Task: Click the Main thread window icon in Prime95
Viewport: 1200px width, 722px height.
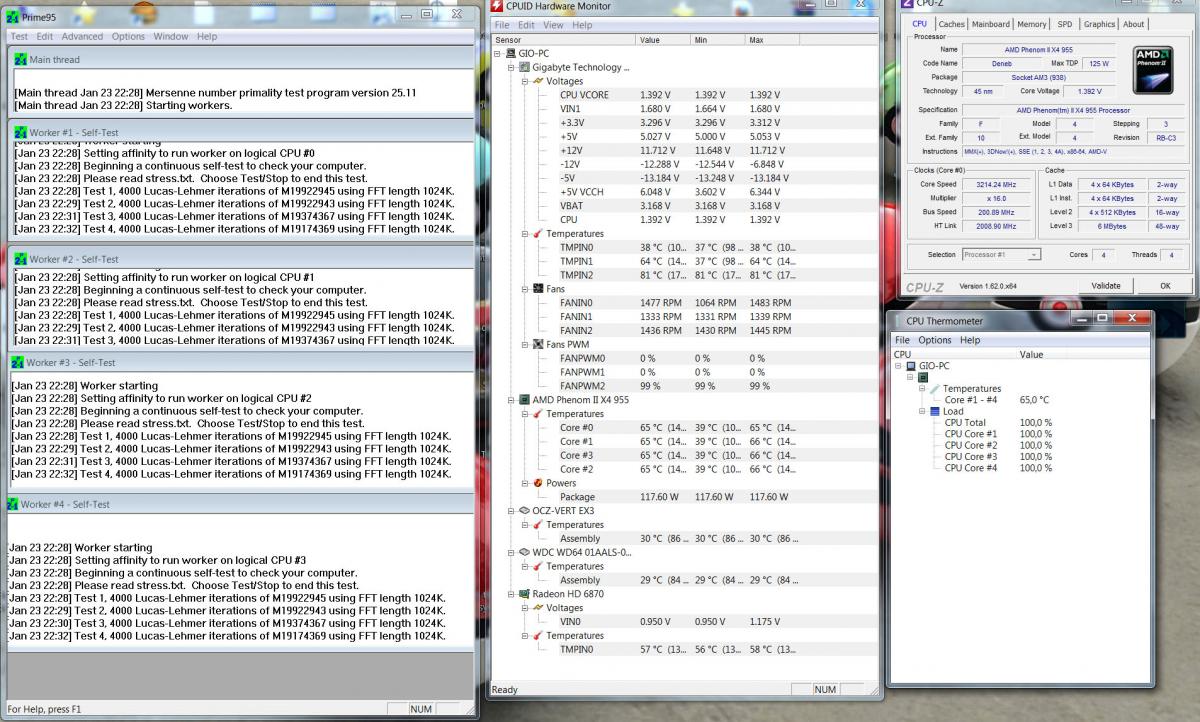Action: tap(20, 59)
